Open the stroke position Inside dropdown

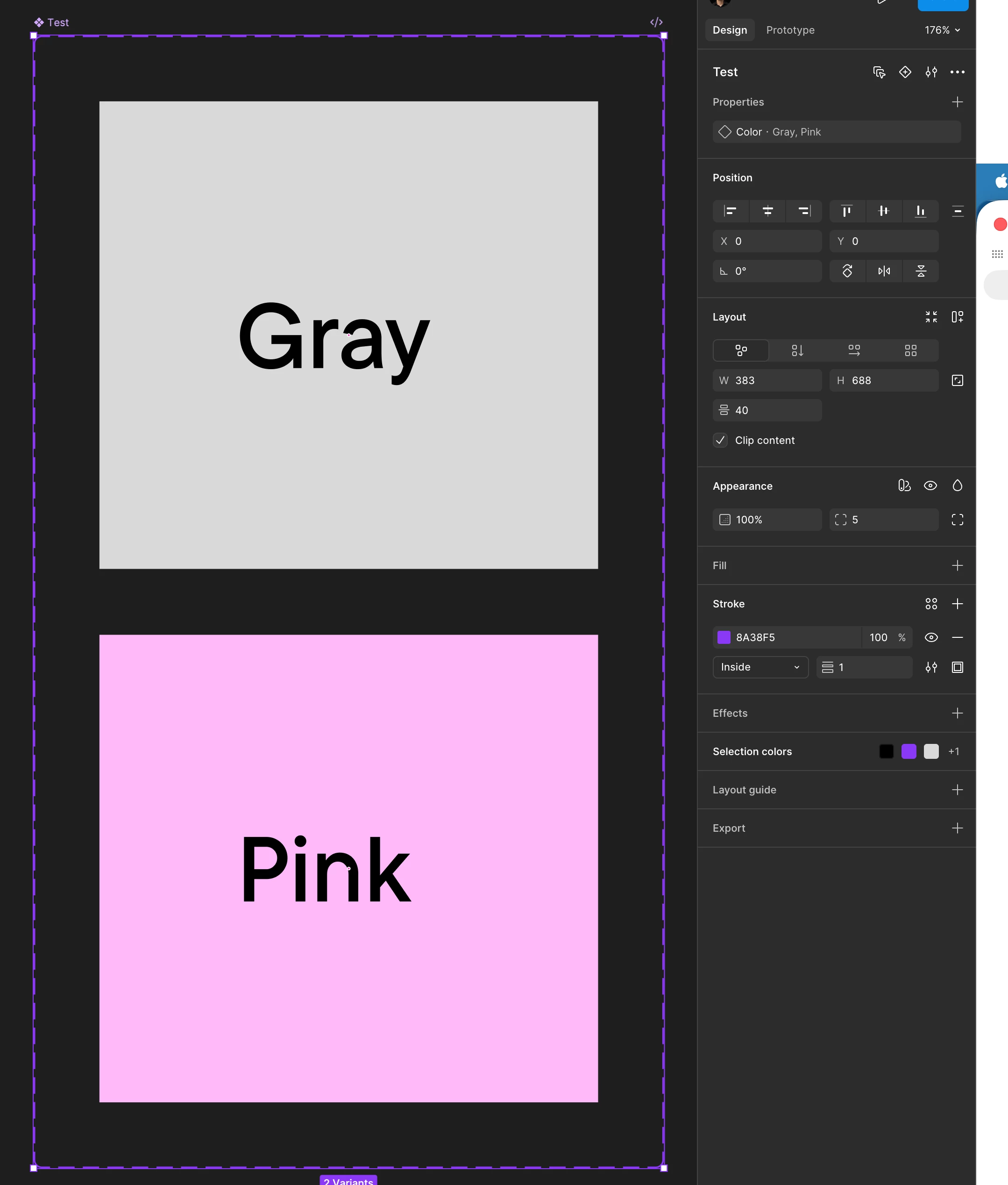pos(760,667)
